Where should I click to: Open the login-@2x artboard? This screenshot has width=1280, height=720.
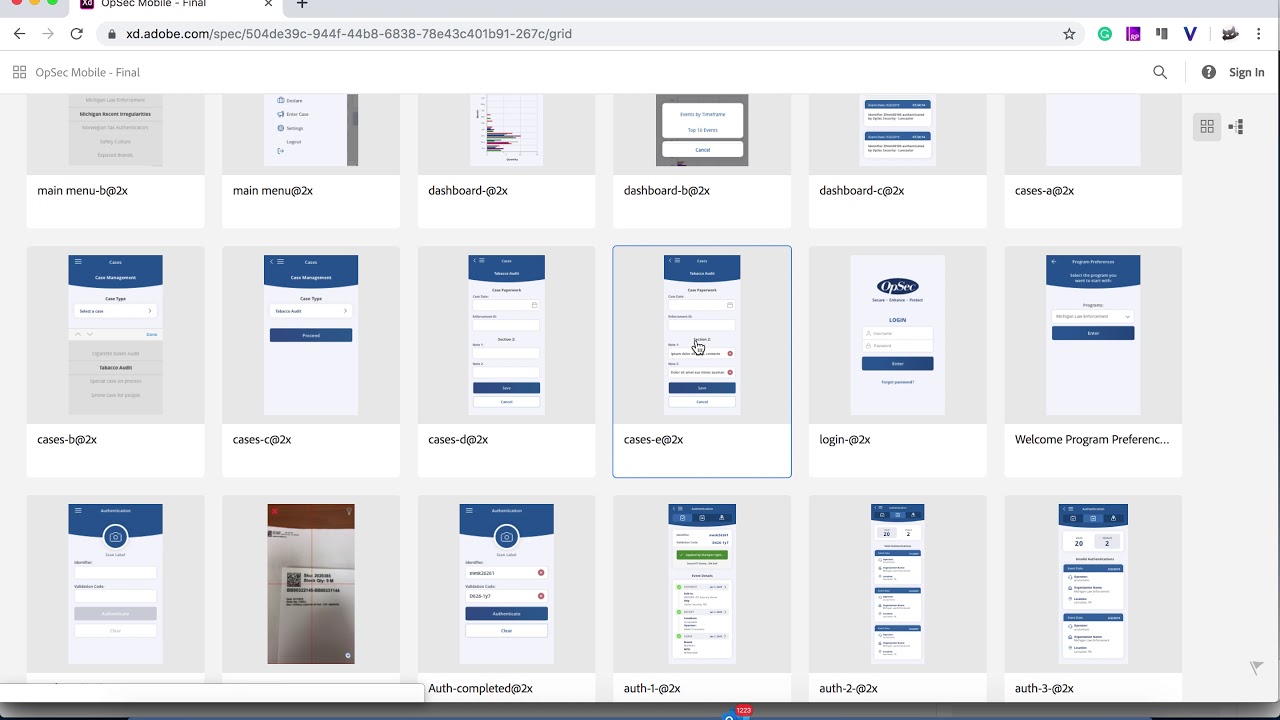897,361
